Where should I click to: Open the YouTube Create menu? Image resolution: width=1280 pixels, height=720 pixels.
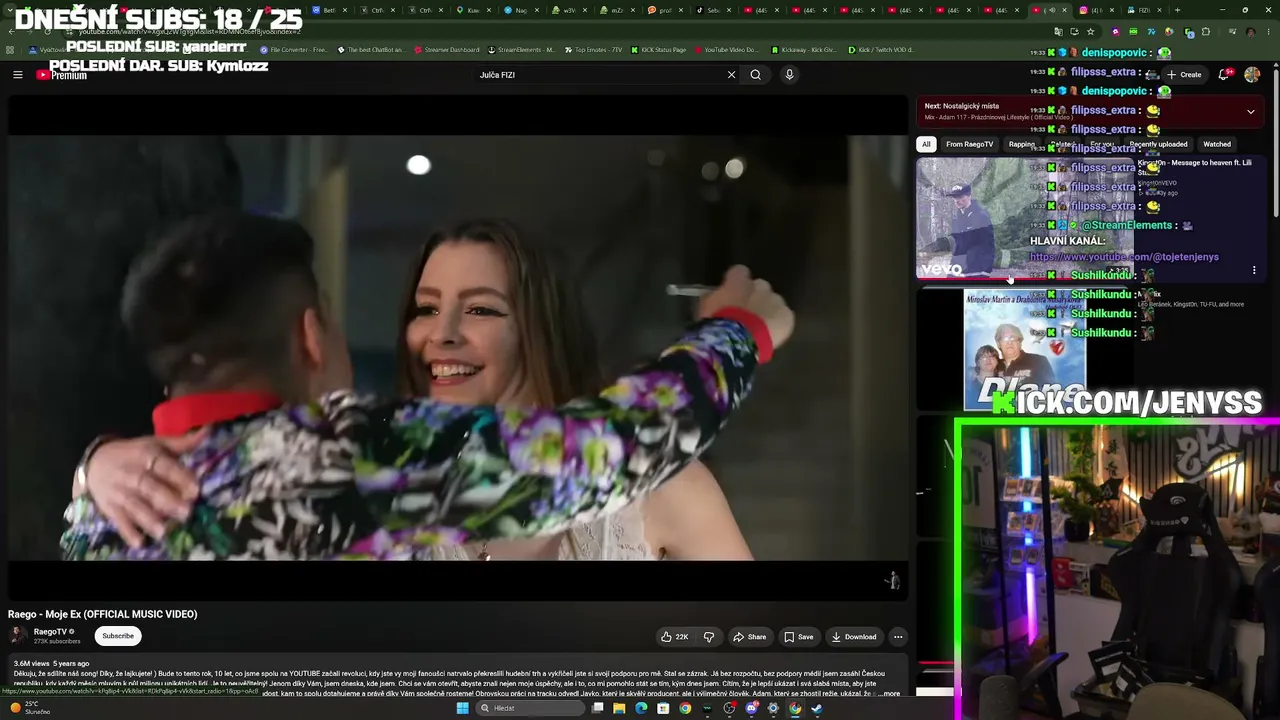pyautogui.click(x=1184, y=74)
